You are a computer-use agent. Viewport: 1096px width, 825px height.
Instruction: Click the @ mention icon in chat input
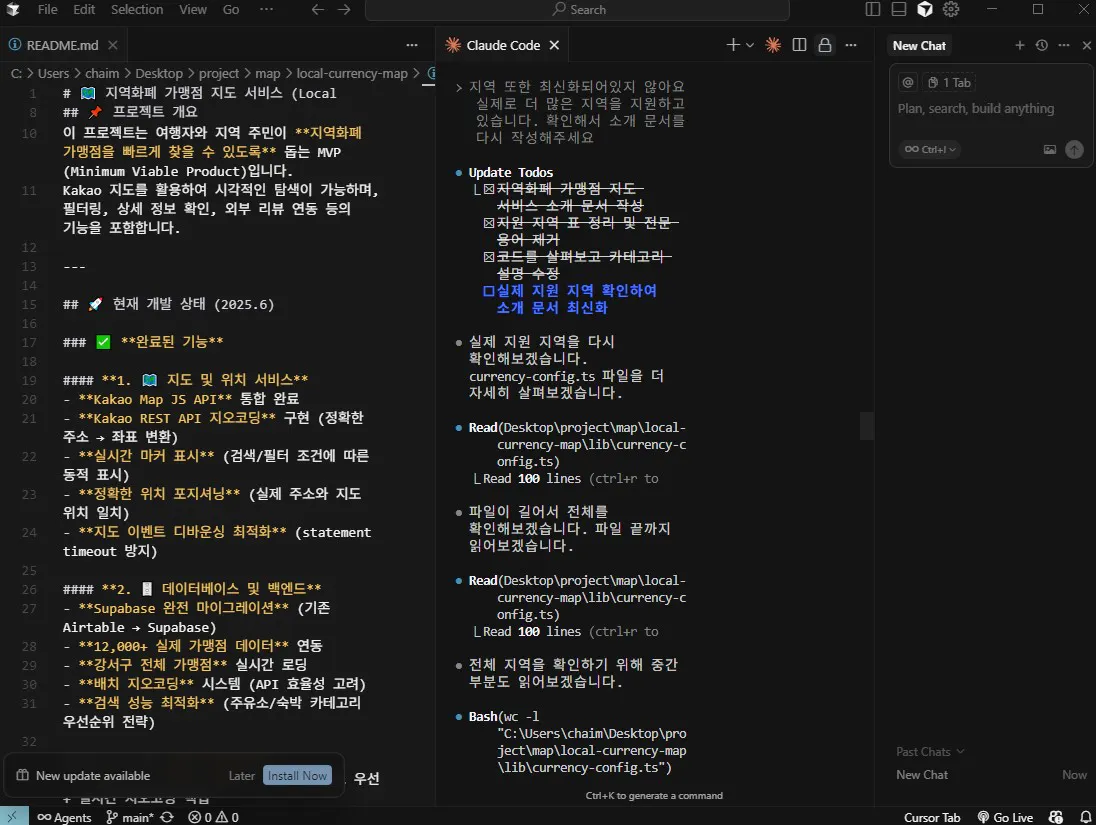(x=907, y=82)
